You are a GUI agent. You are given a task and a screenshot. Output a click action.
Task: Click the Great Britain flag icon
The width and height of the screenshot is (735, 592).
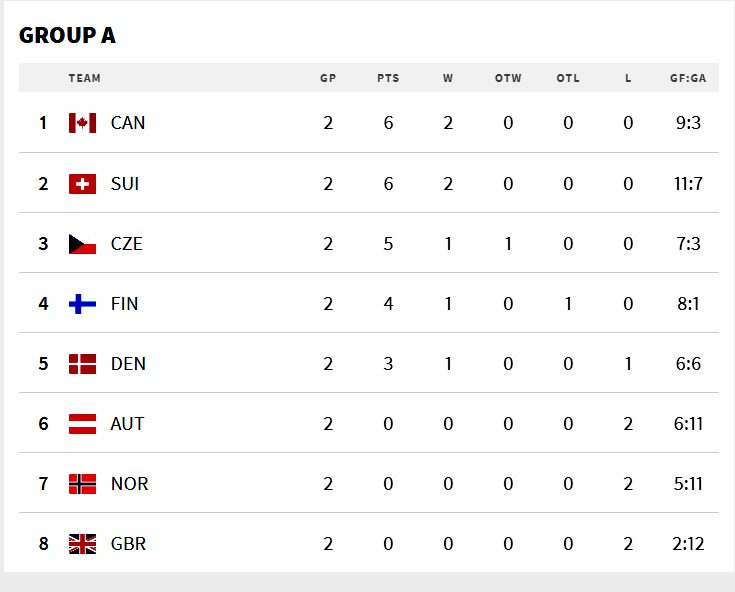click(82, 544)
